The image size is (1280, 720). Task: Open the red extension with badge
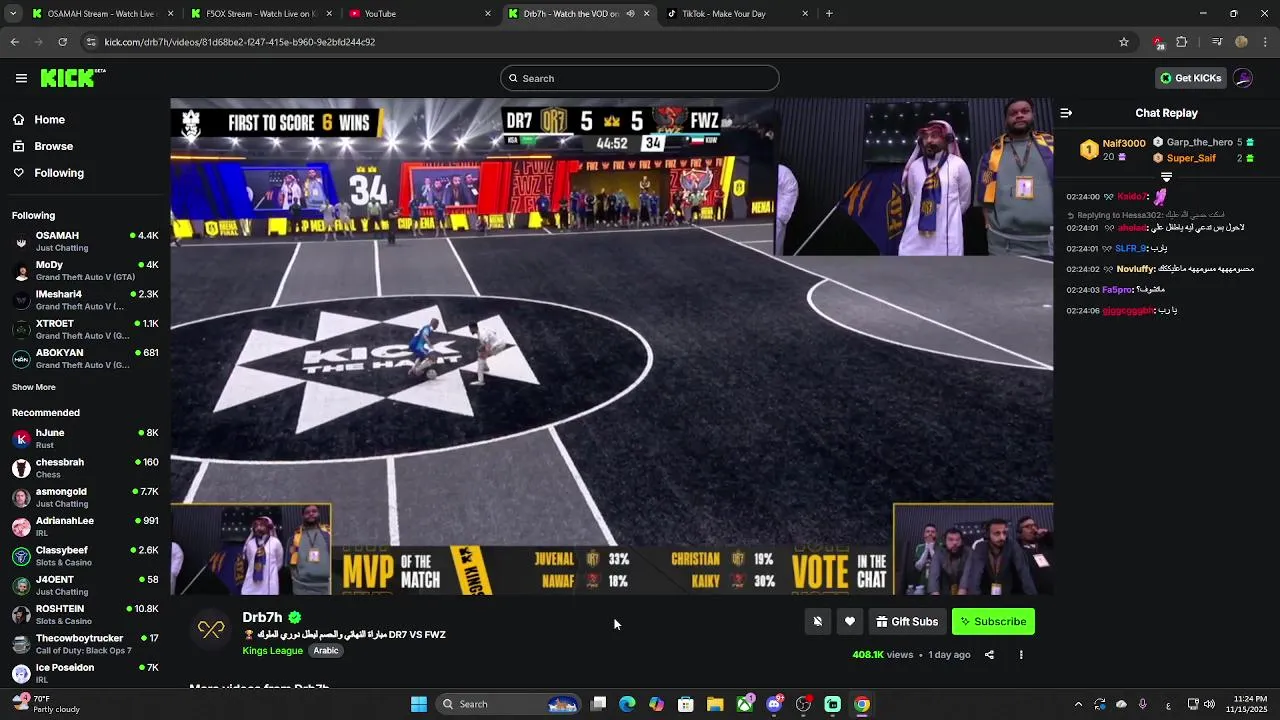1158,42
